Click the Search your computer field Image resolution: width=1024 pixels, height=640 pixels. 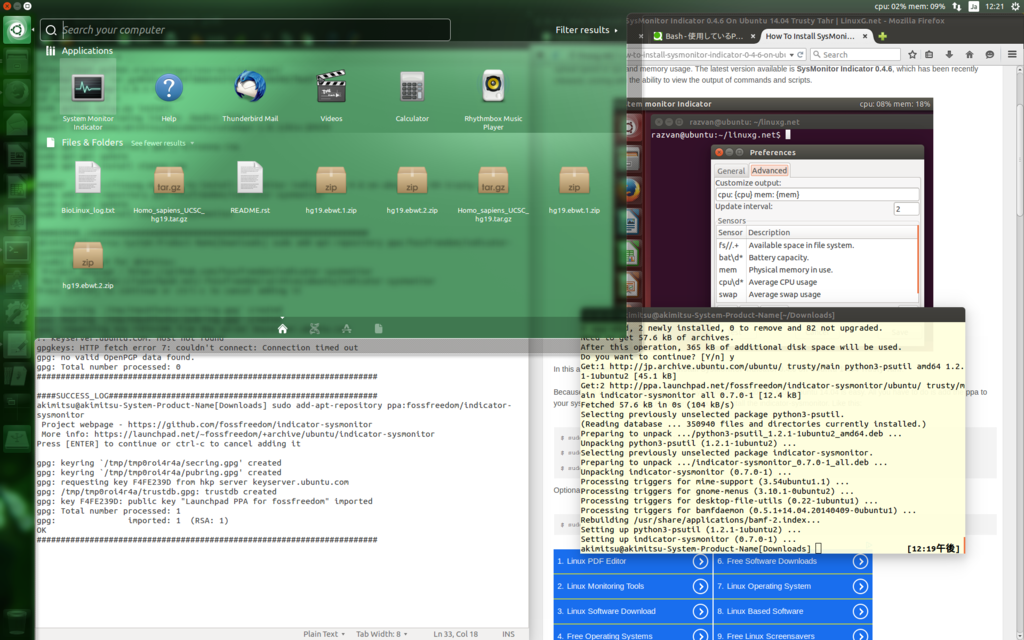[245, 30]
